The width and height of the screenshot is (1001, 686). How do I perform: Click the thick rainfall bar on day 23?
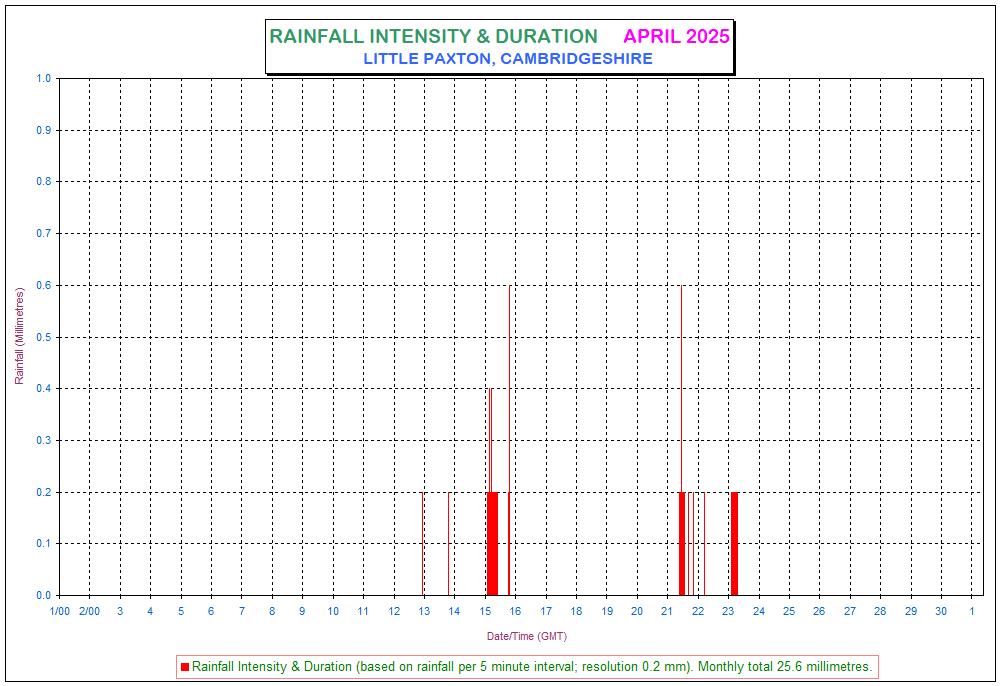[734, 544]
